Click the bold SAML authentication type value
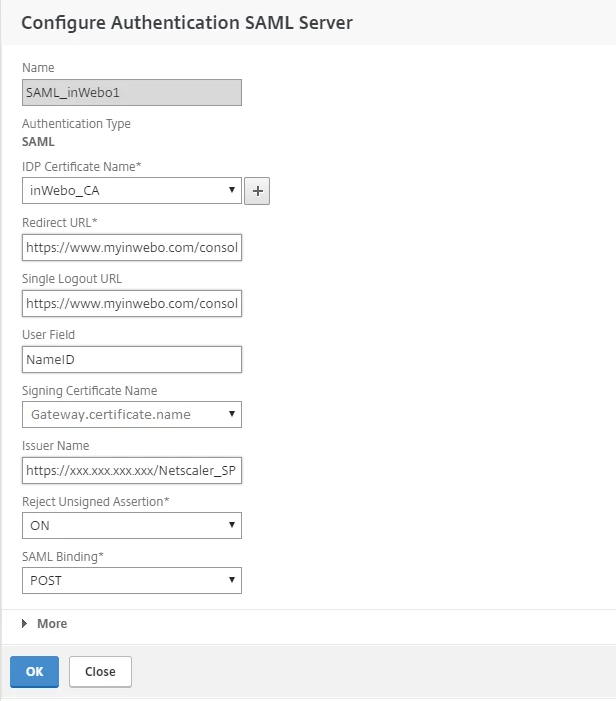This screenshot has height=701, width=616. (38, 141)
